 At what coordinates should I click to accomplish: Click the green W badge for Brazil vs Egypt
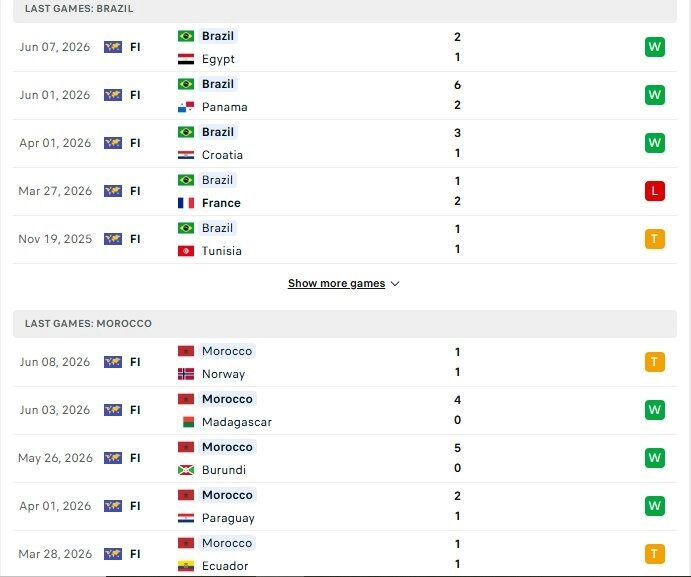tap(654, 47)
